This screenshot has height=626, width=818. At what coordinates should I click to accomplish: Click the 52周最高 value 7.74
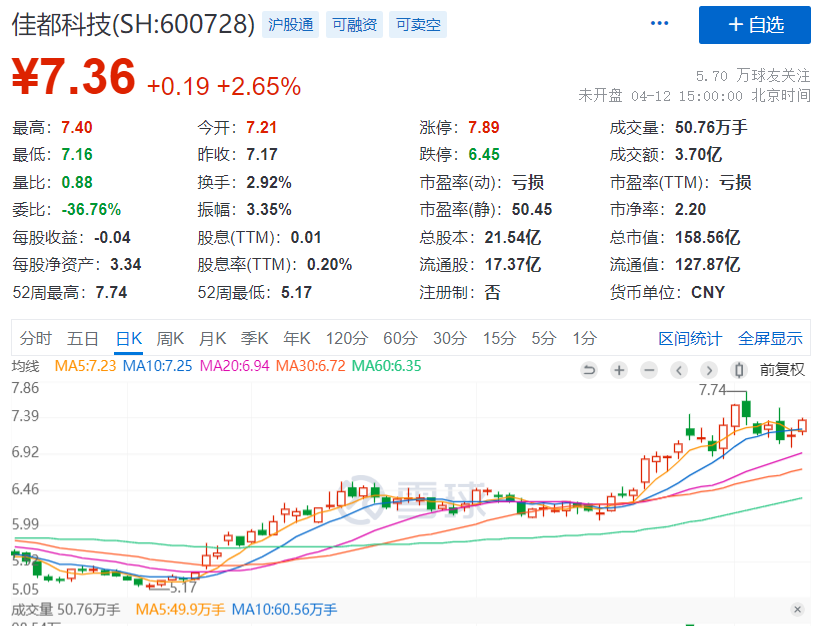pyautogui.click(x=111, y=292)
